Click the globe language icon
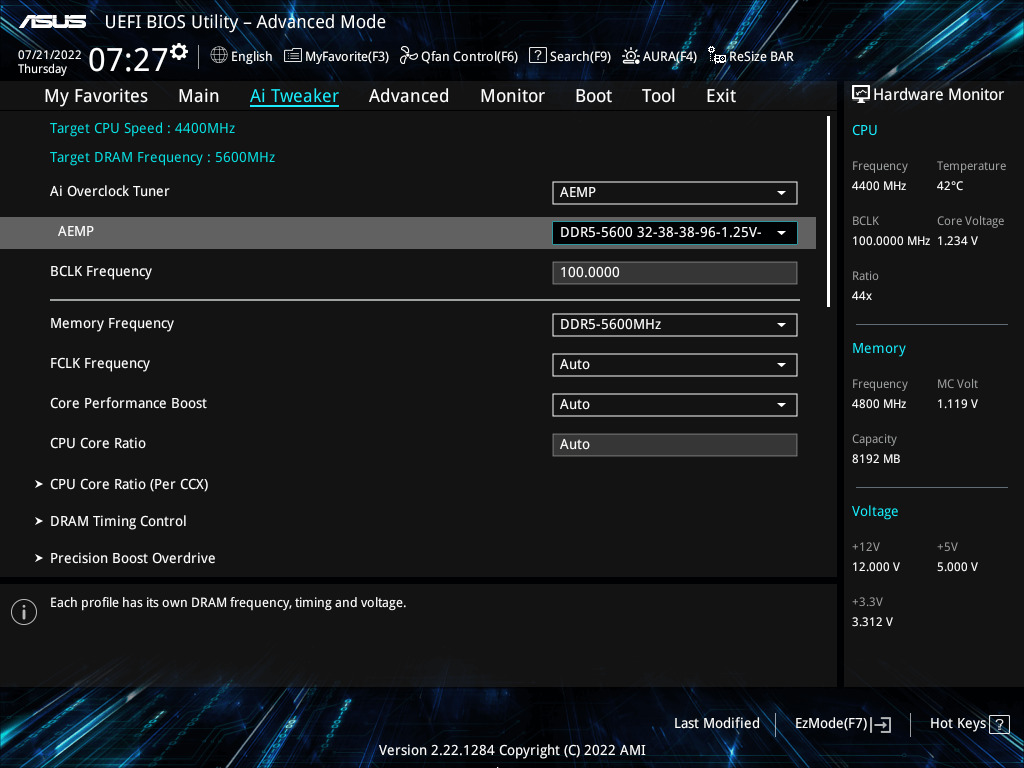This screenshot has height=768, width=1024. pos(219,56)
